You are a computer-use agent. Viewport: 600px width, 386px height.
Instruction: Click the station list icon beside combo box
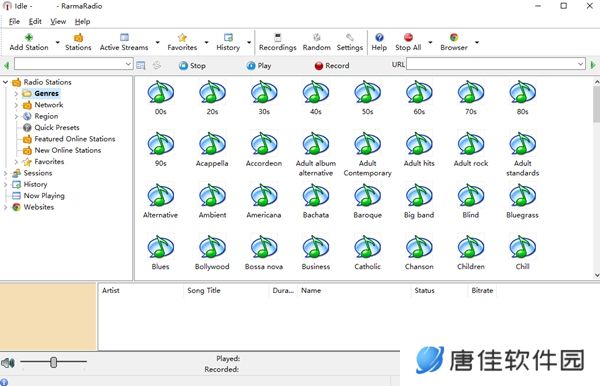click(141, 65)
